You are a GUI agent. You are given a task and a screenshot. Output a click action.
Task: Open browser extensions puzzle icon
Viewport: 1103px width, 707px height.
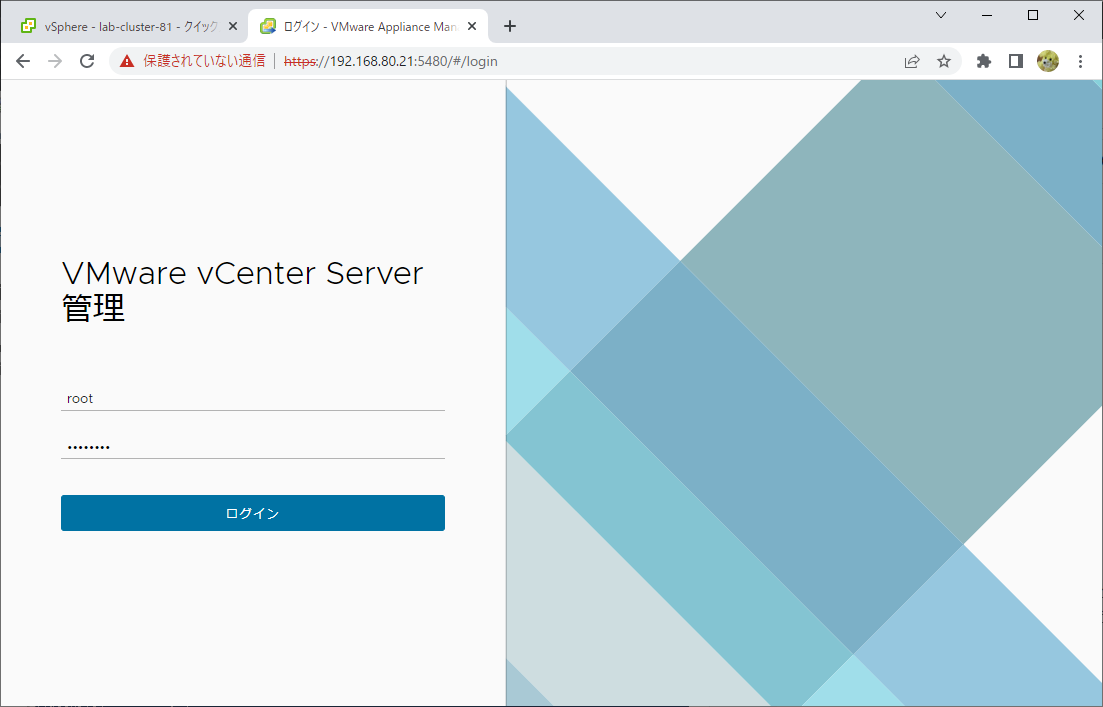(983, 61)
